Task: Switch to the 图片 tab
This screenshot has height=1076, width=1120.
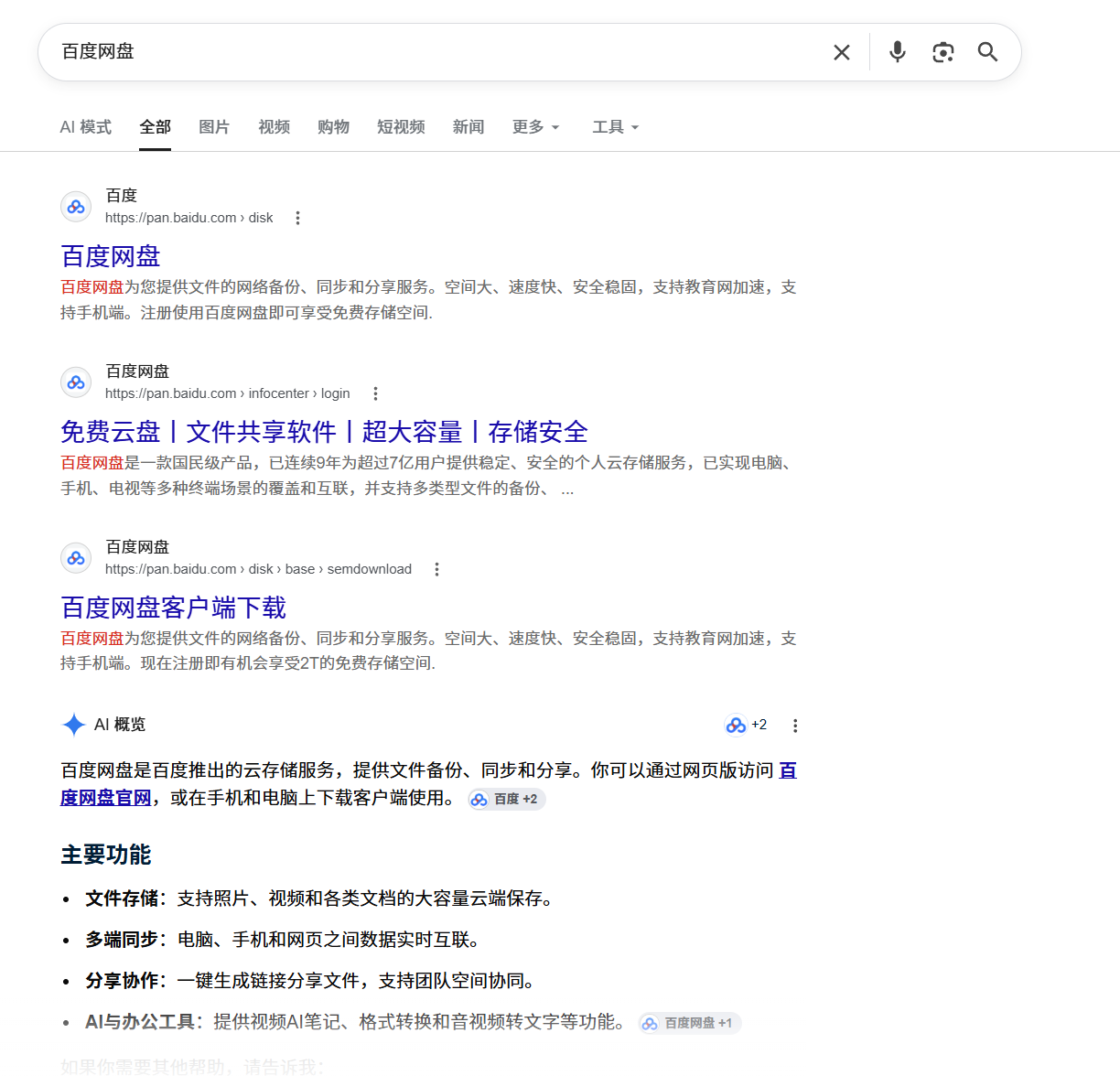Action: [x=214, y=127]
